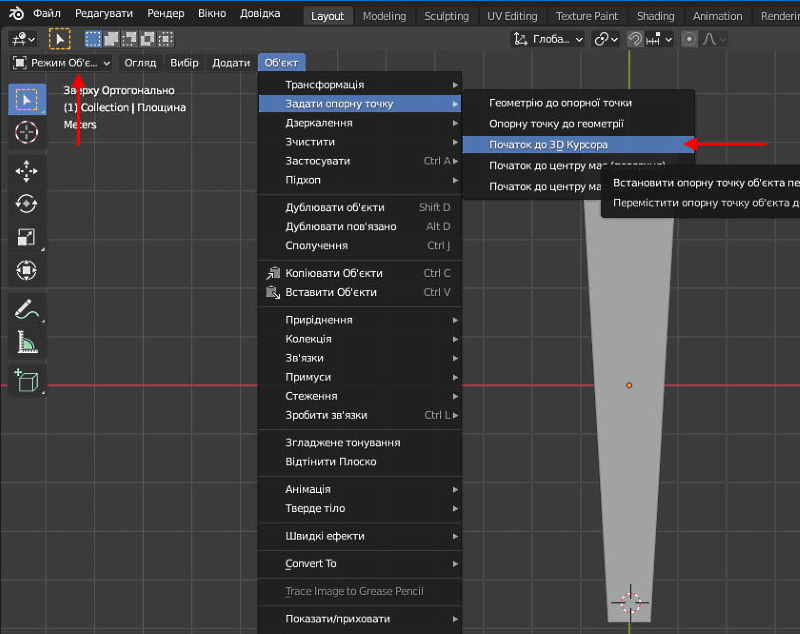Image resolution: width=800 pixels, height=634 pixels.
Task: Open the 'Режим Об'є...' mode dropdown
Action: pos(61,63)
